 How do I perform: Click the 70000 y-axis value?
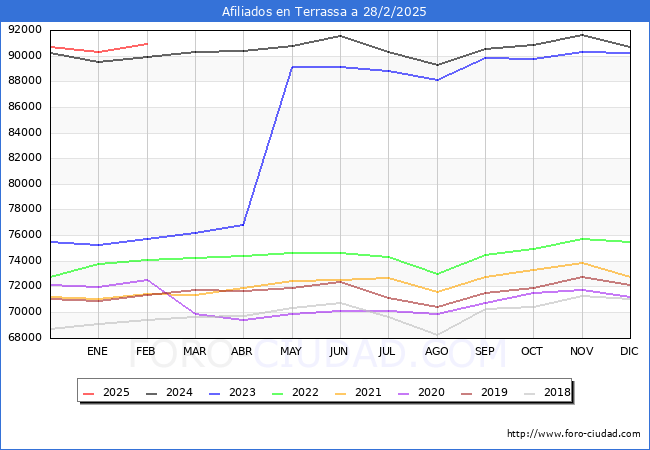point(25,312)
